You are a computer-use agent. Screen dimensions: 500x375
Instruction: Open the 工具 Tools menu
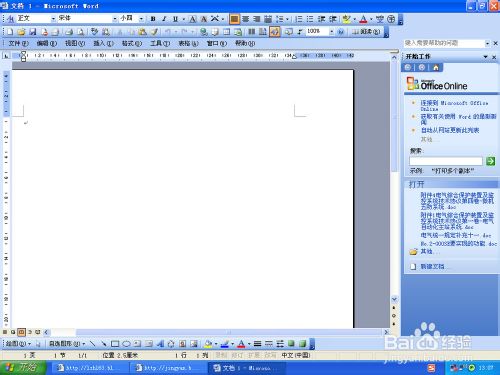coord(160,43)
